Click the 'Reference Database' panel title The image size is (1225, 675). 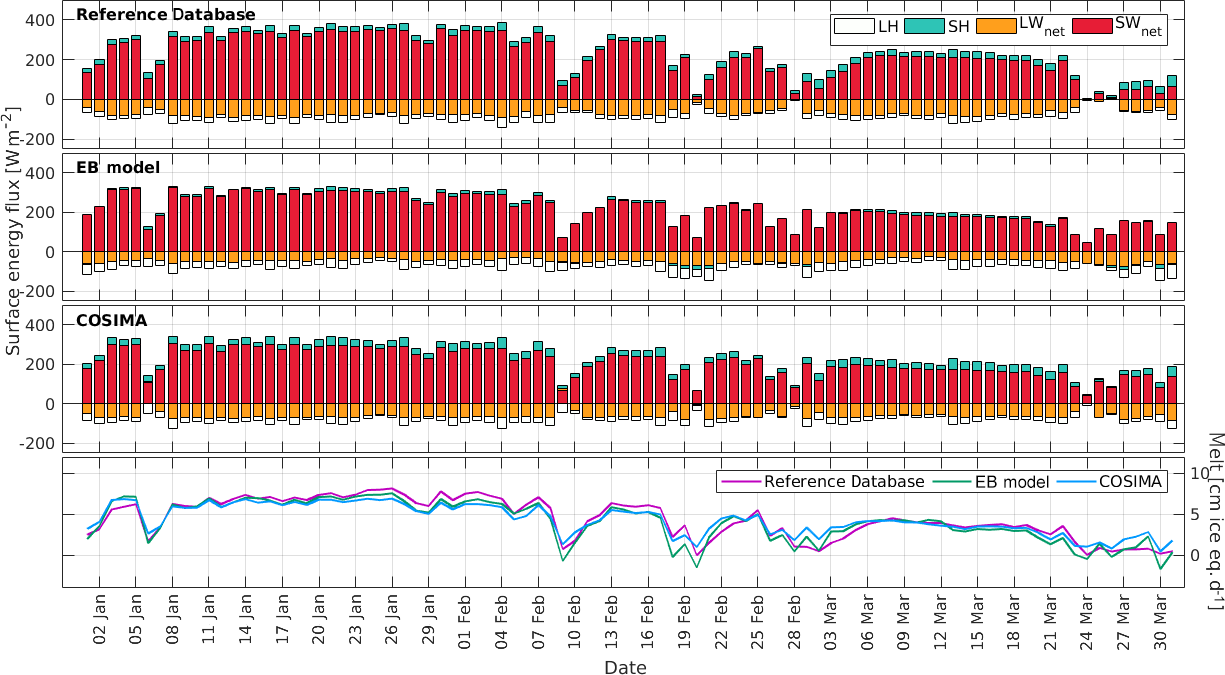coord(165,15)
